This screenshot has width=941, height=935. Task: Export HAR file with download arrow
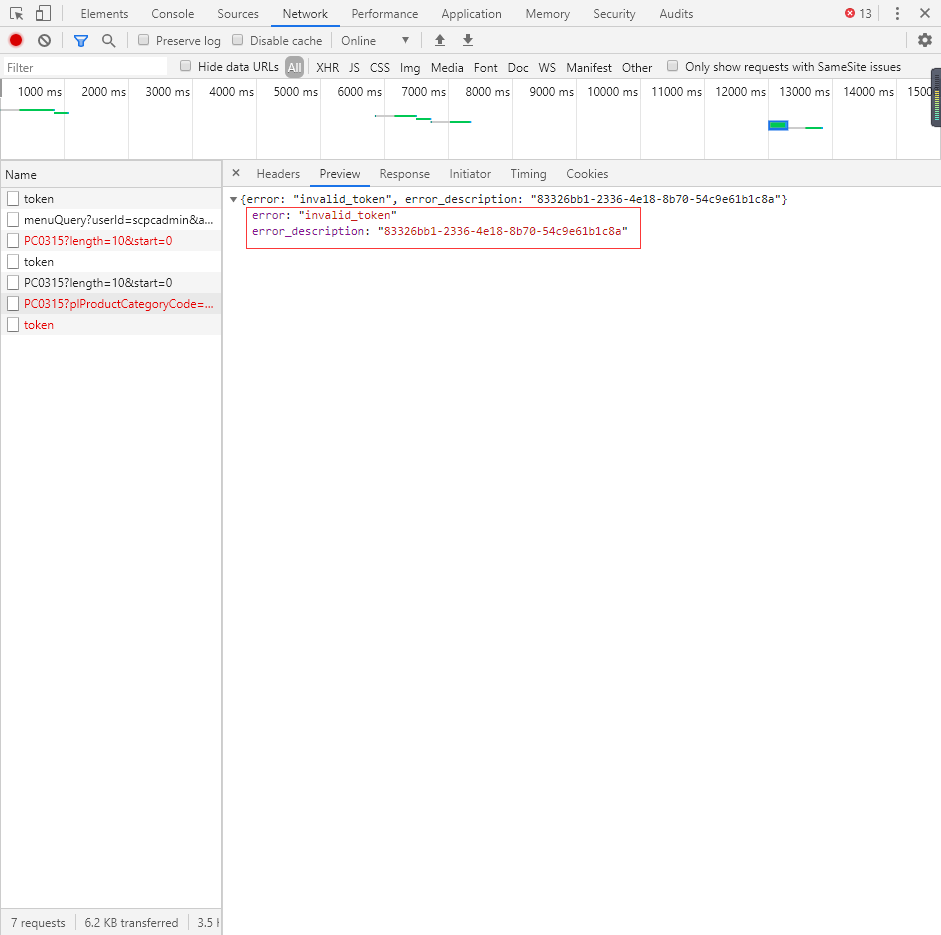468,40
